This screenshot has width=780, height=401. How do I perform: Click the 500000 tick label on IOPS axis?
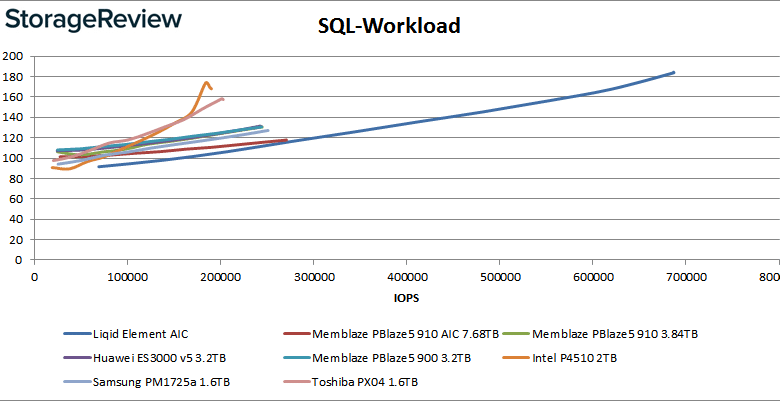pyautogui.click(x=499, y=277)
